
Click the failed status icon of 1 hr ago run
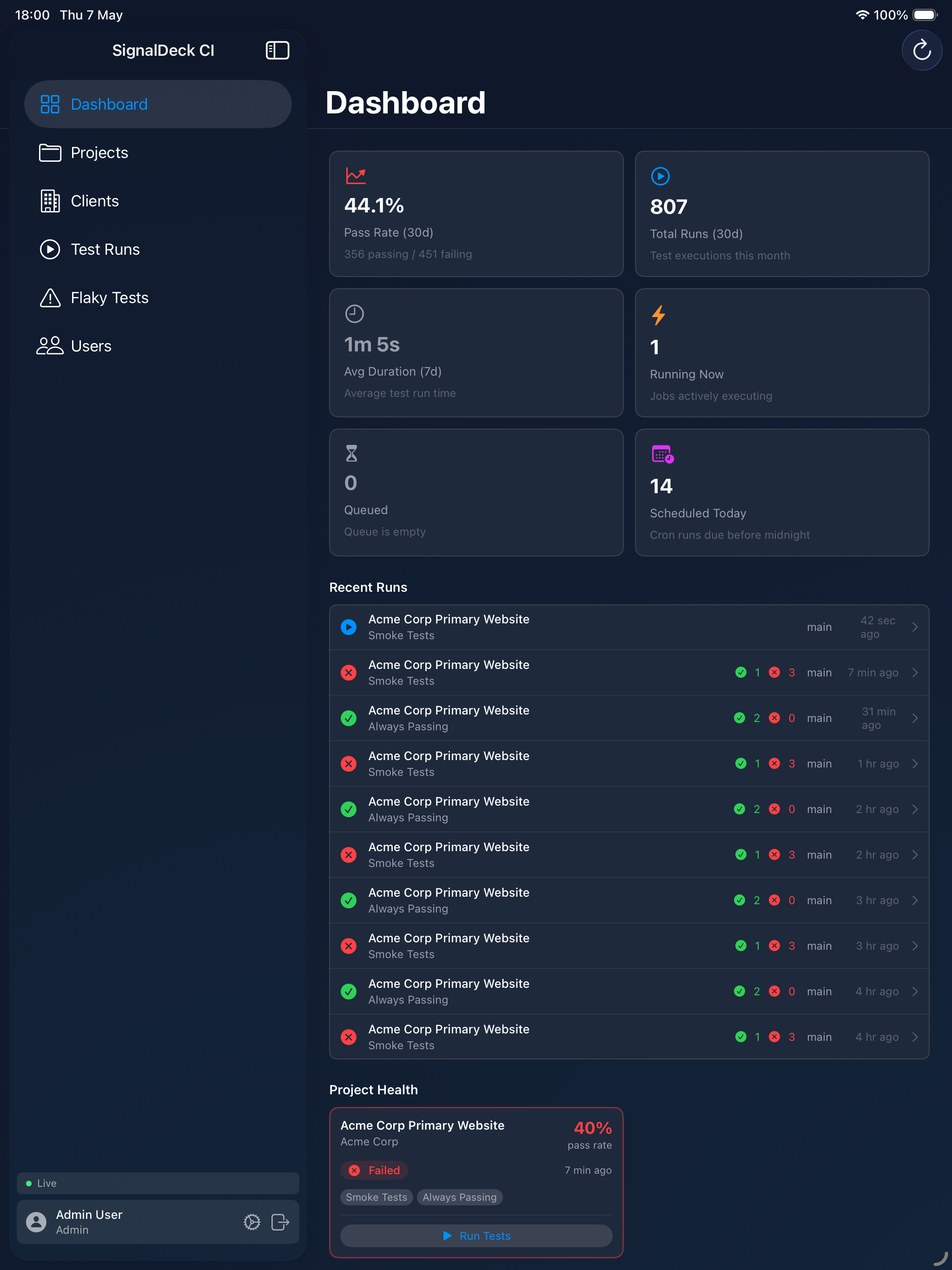tap(349, 764)
